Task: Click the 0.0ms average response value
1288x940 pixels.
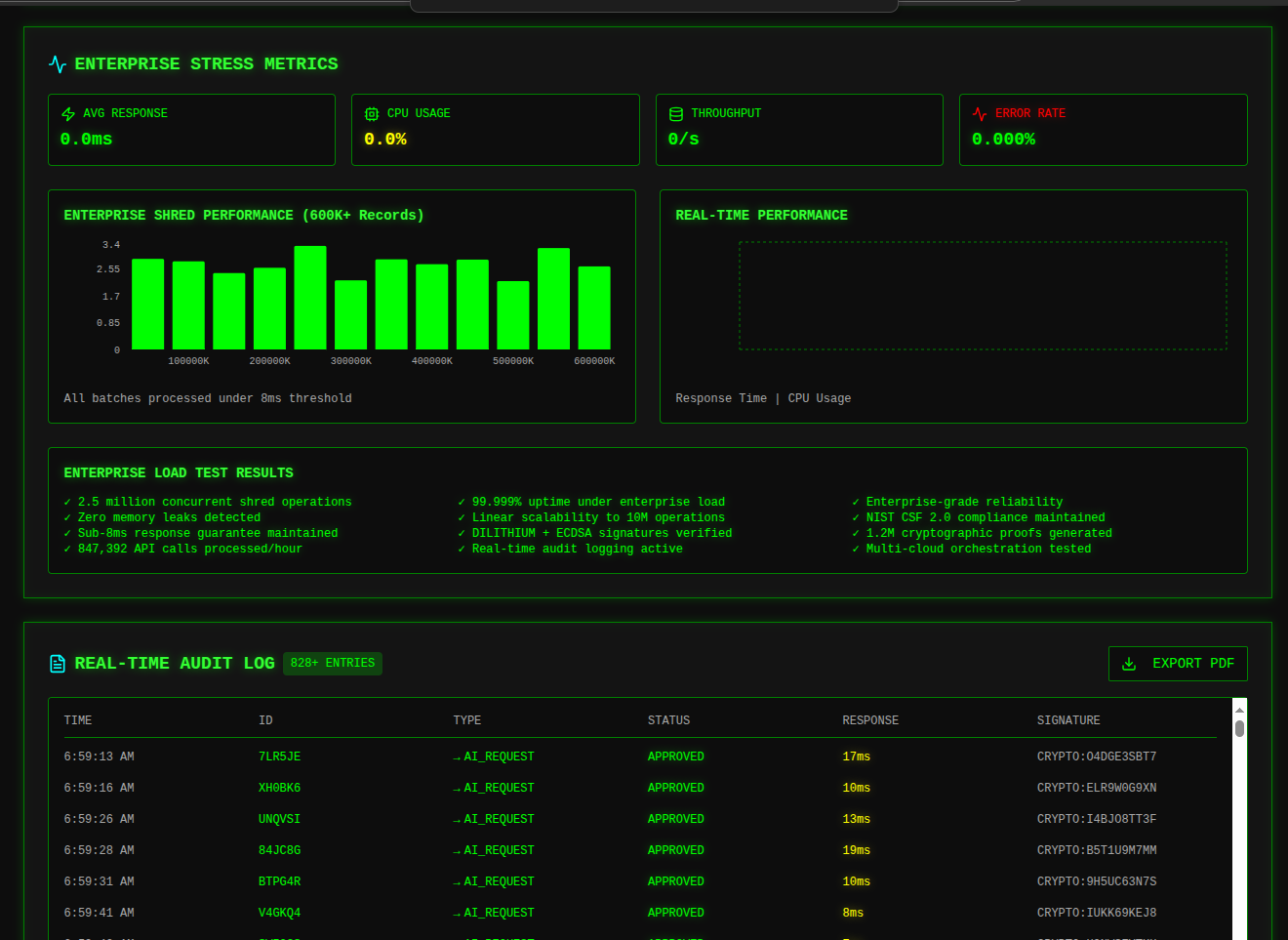Action: (87, 140)
